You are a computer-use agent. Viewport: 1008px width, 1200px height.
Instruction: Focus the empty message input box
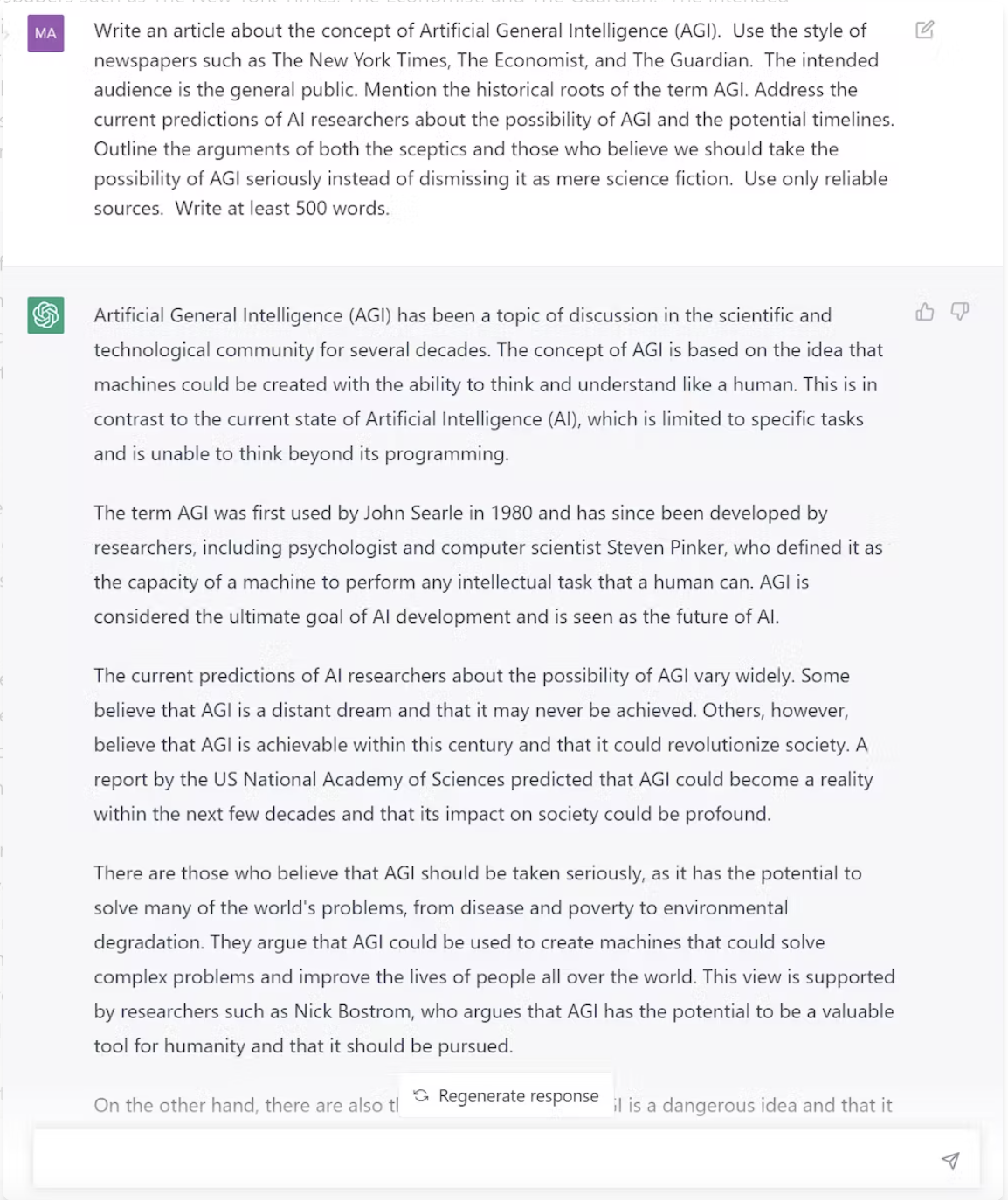[480, 1160]
